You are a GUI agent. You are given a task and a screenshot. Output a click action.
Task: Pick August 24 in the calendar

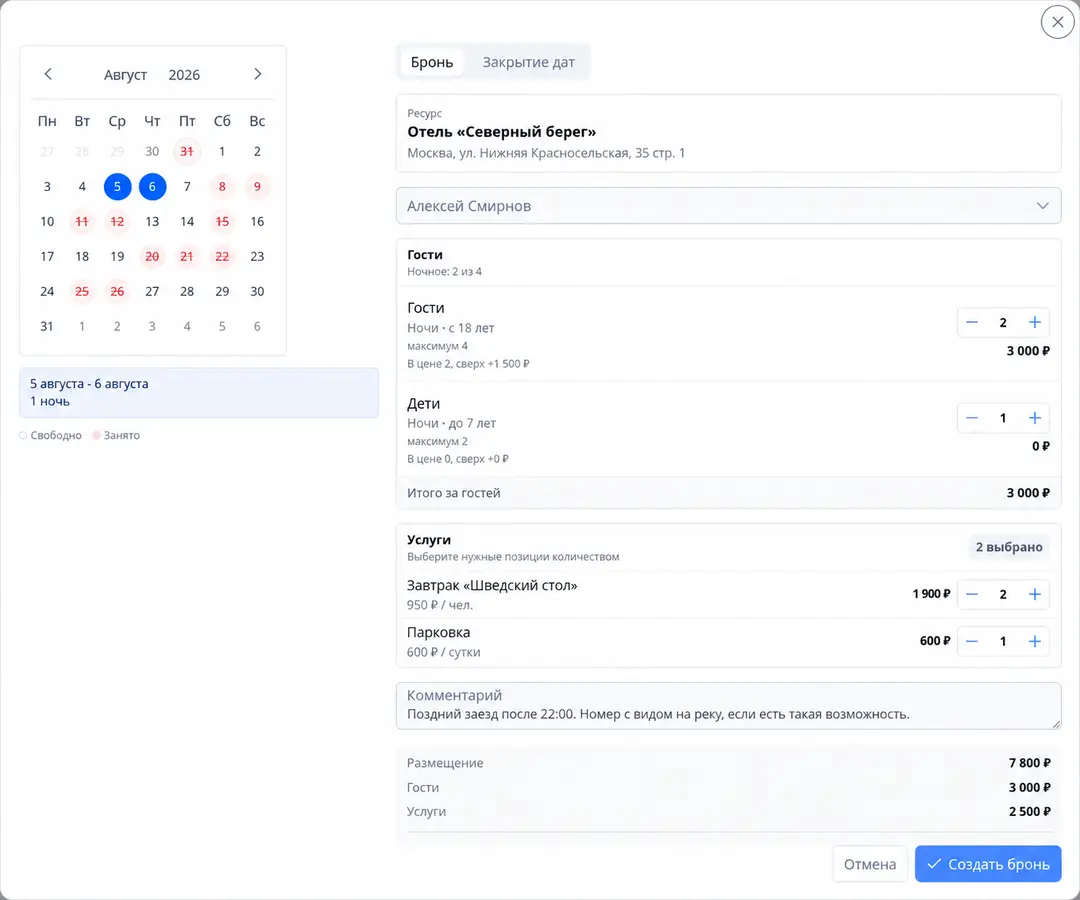pyautogui.click(x=47, y=292)
